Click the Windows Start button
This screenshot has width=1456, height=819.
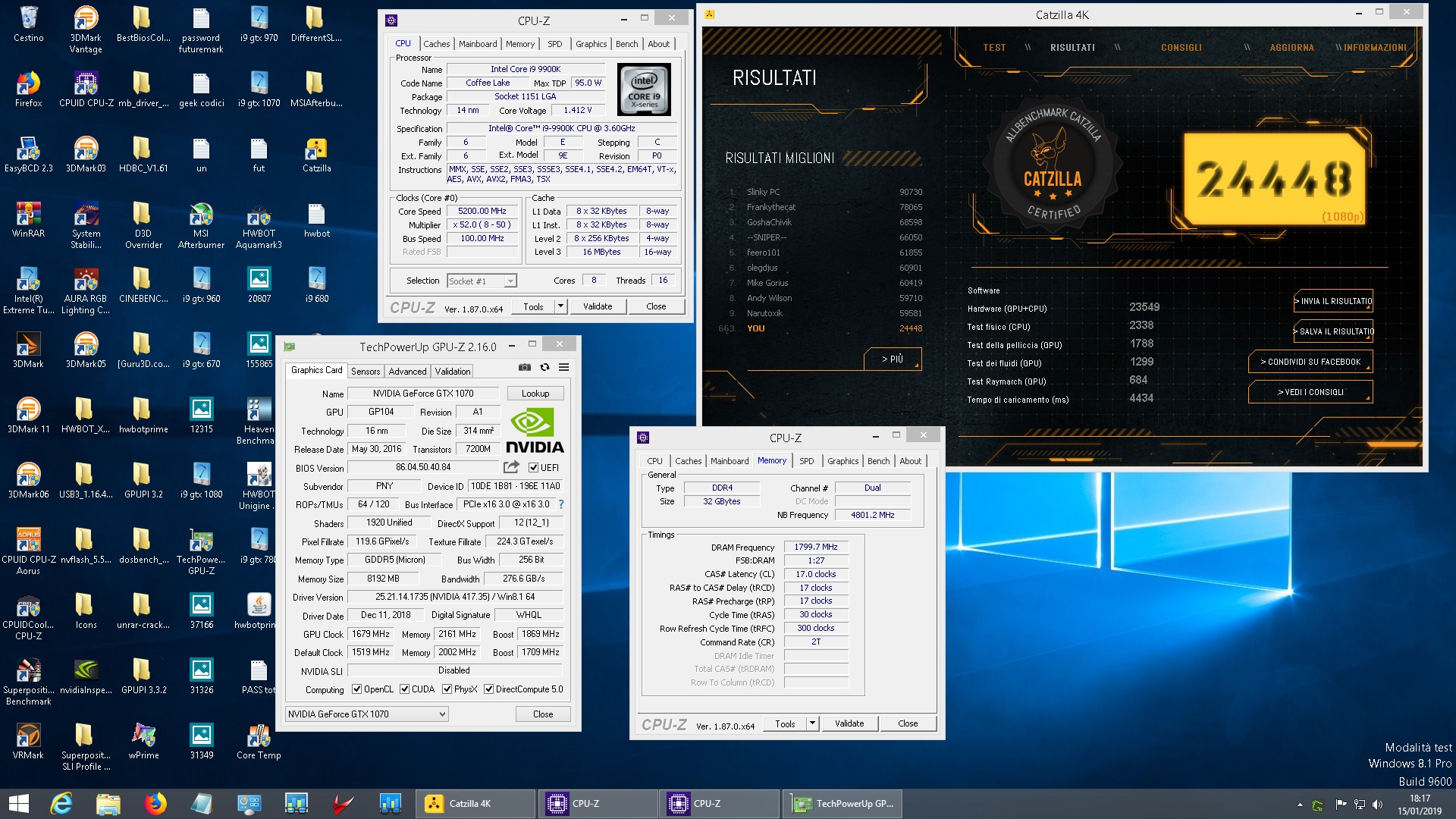coord(18,803)
